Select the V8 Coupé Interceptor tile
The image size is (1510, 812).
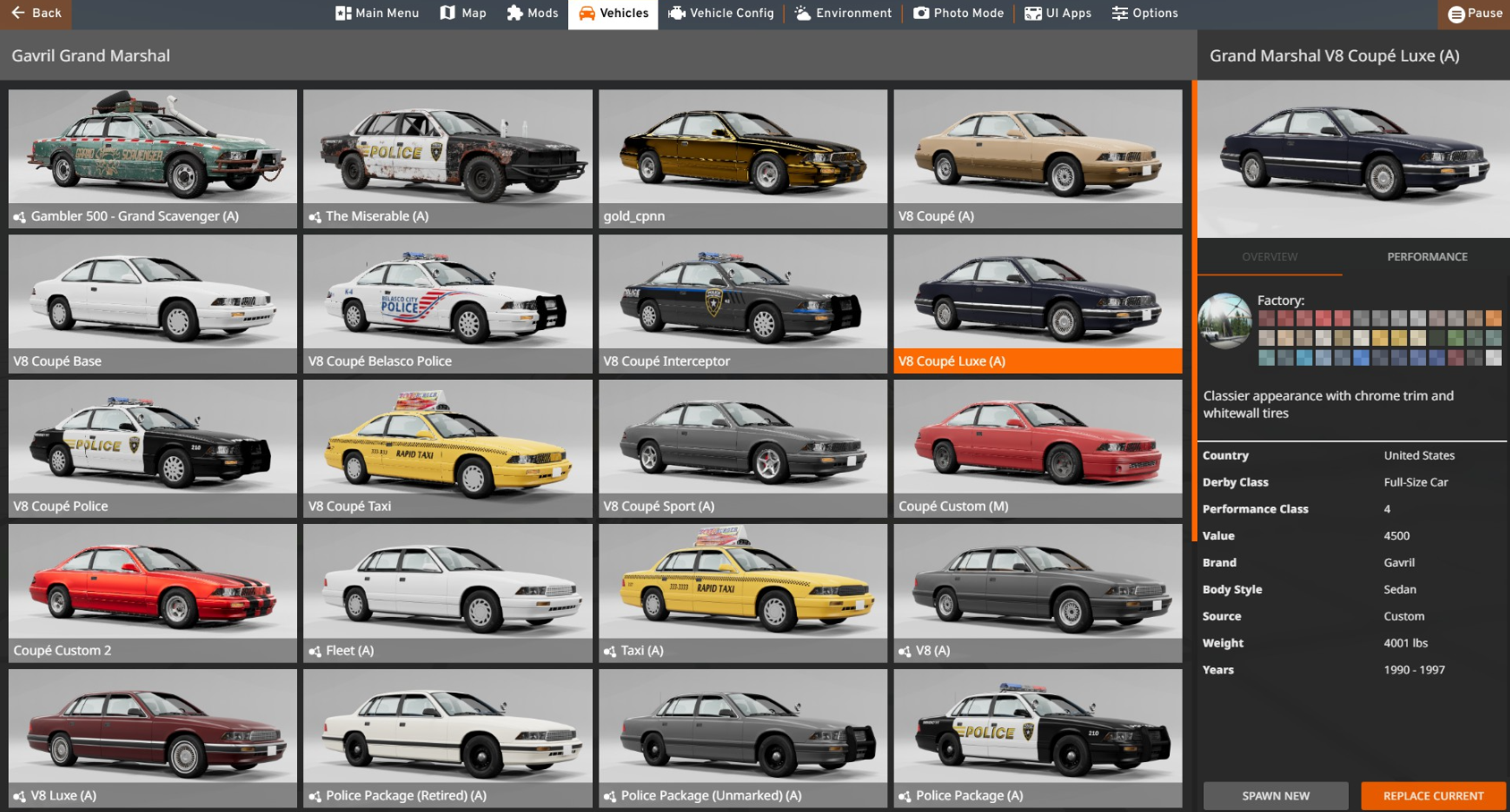pyautogui.click(x=742, y=303)
